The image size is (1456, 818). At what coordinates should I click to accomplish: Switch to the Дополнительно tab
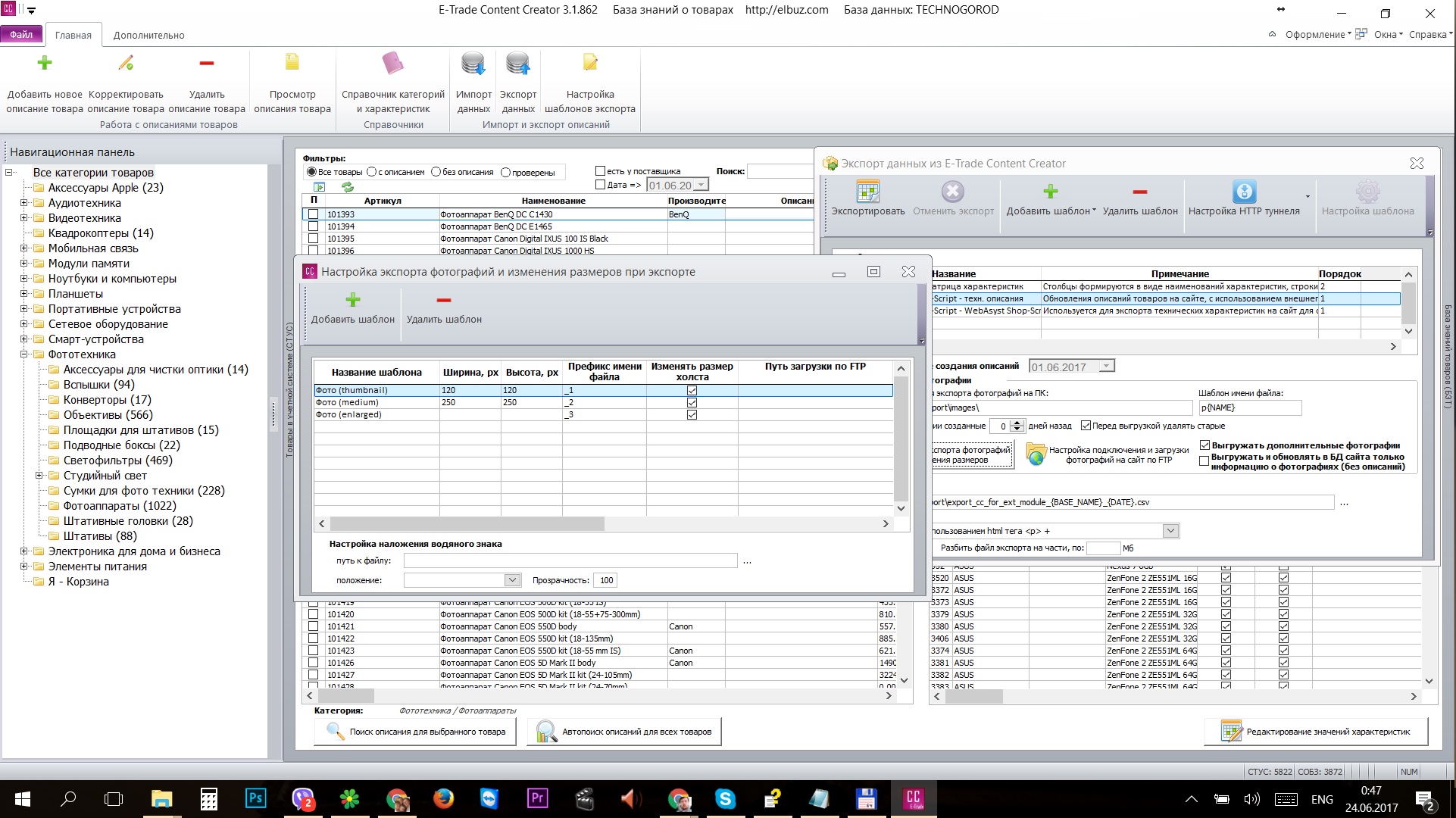click(x=148, y=36)
